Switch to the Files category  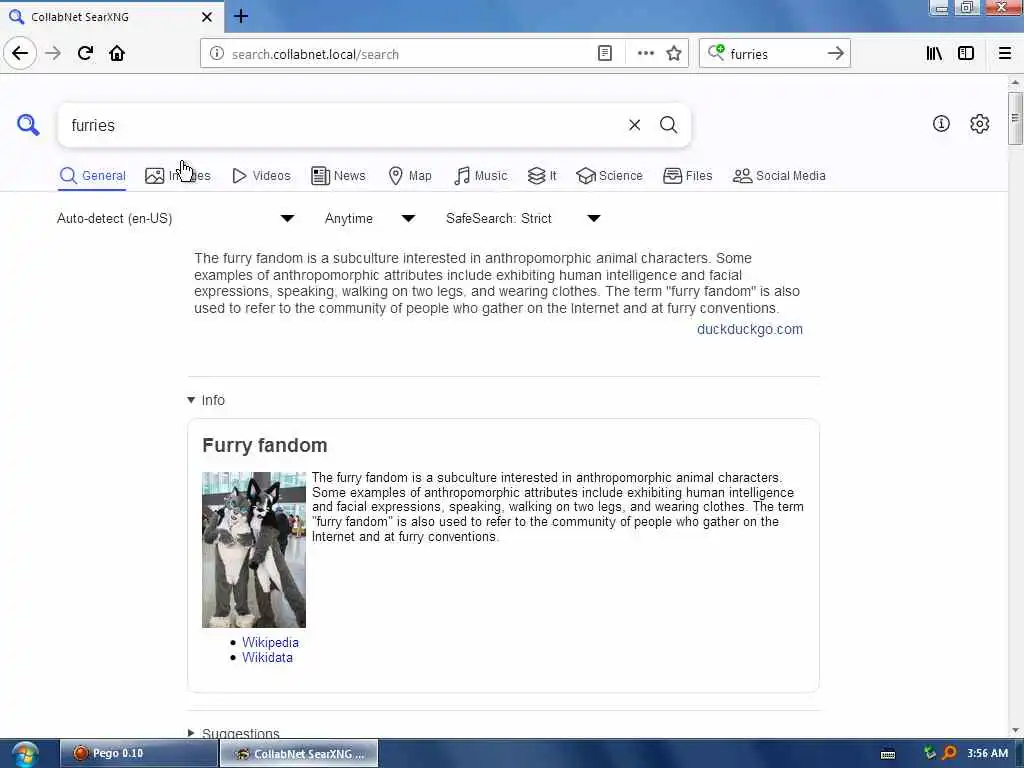[688, 176]
